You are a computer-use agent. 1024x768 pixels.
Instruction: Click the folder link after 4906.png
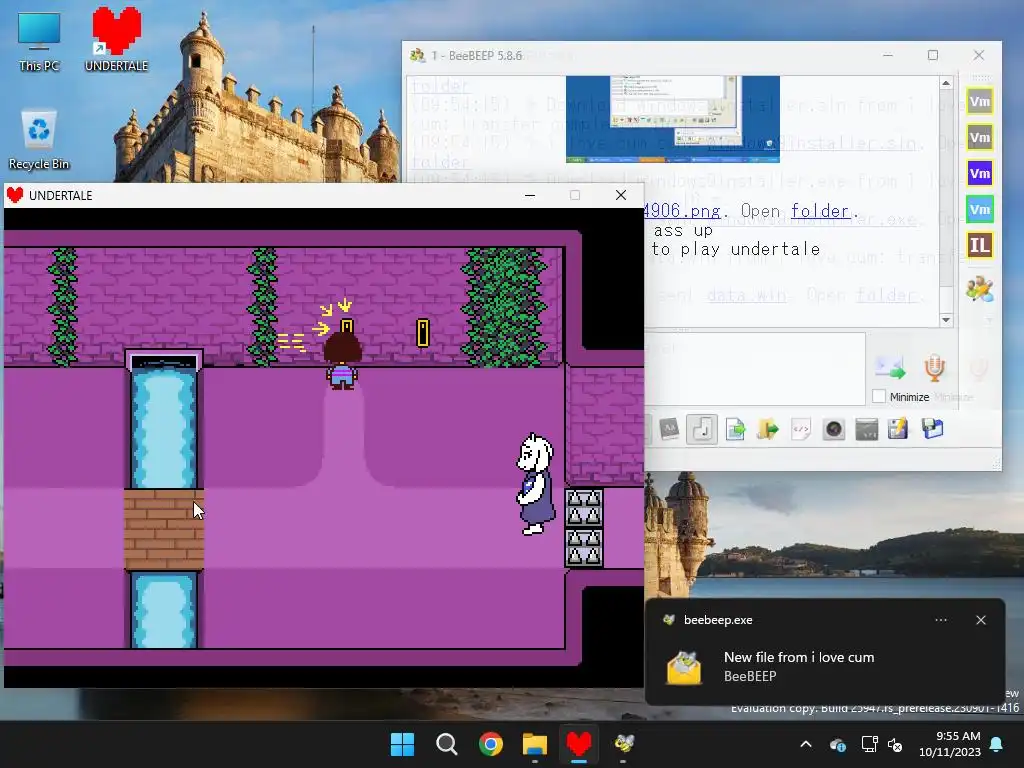(x=820, y=211)
